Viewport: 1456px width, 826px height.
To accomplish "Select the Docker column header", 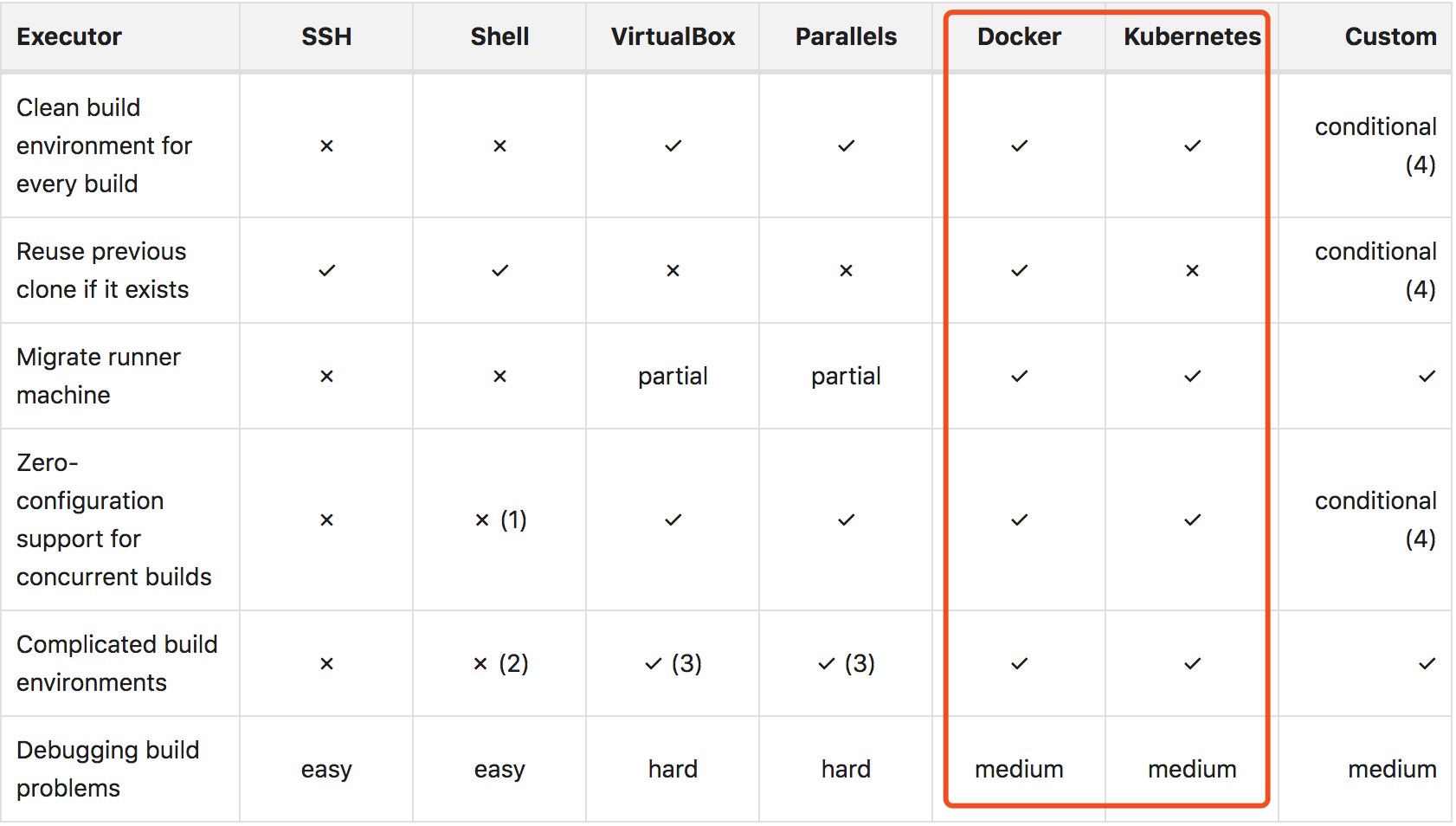I will (x=1019, y=36).
